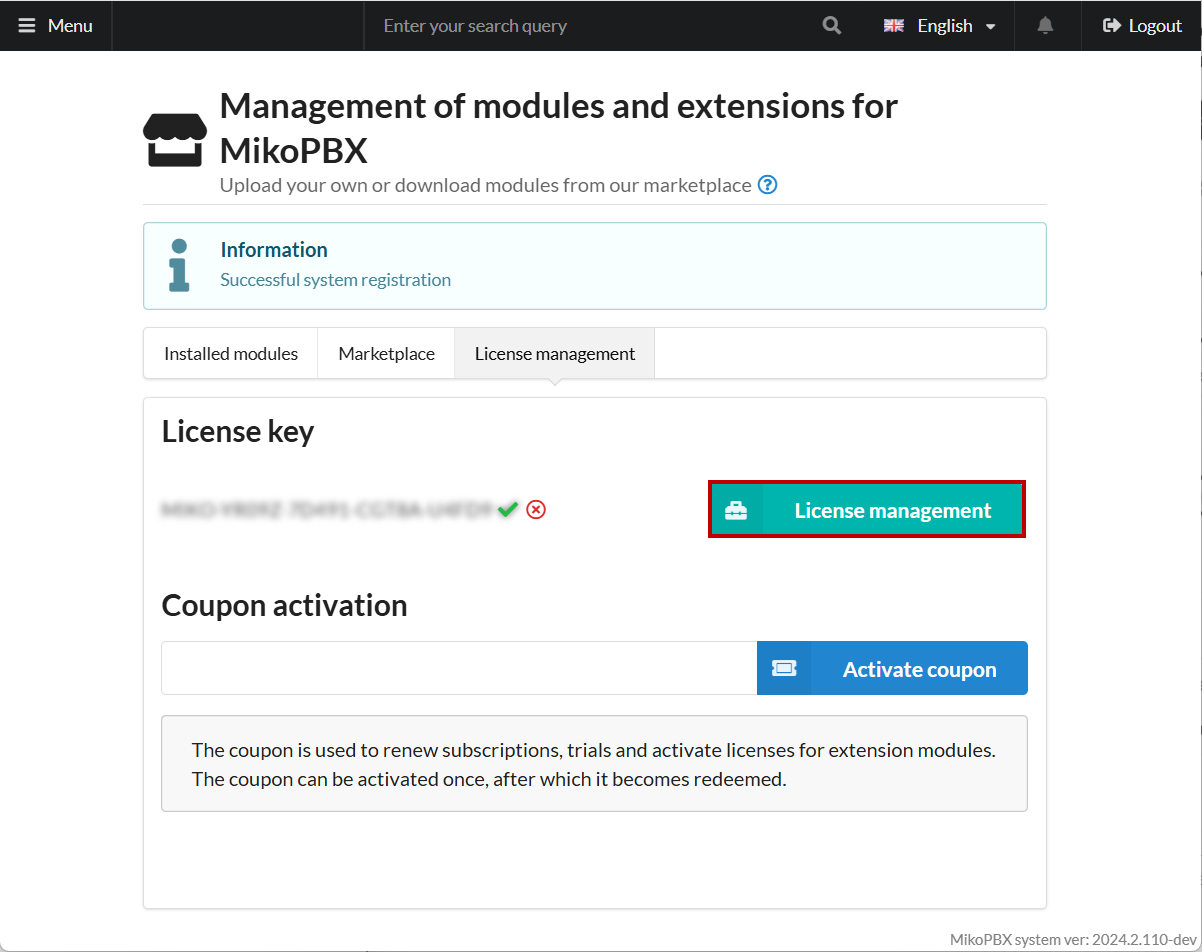This screenshot has width=1202, height=952.
Task: Open the Marketplace tab
Action: coord(386,354)
